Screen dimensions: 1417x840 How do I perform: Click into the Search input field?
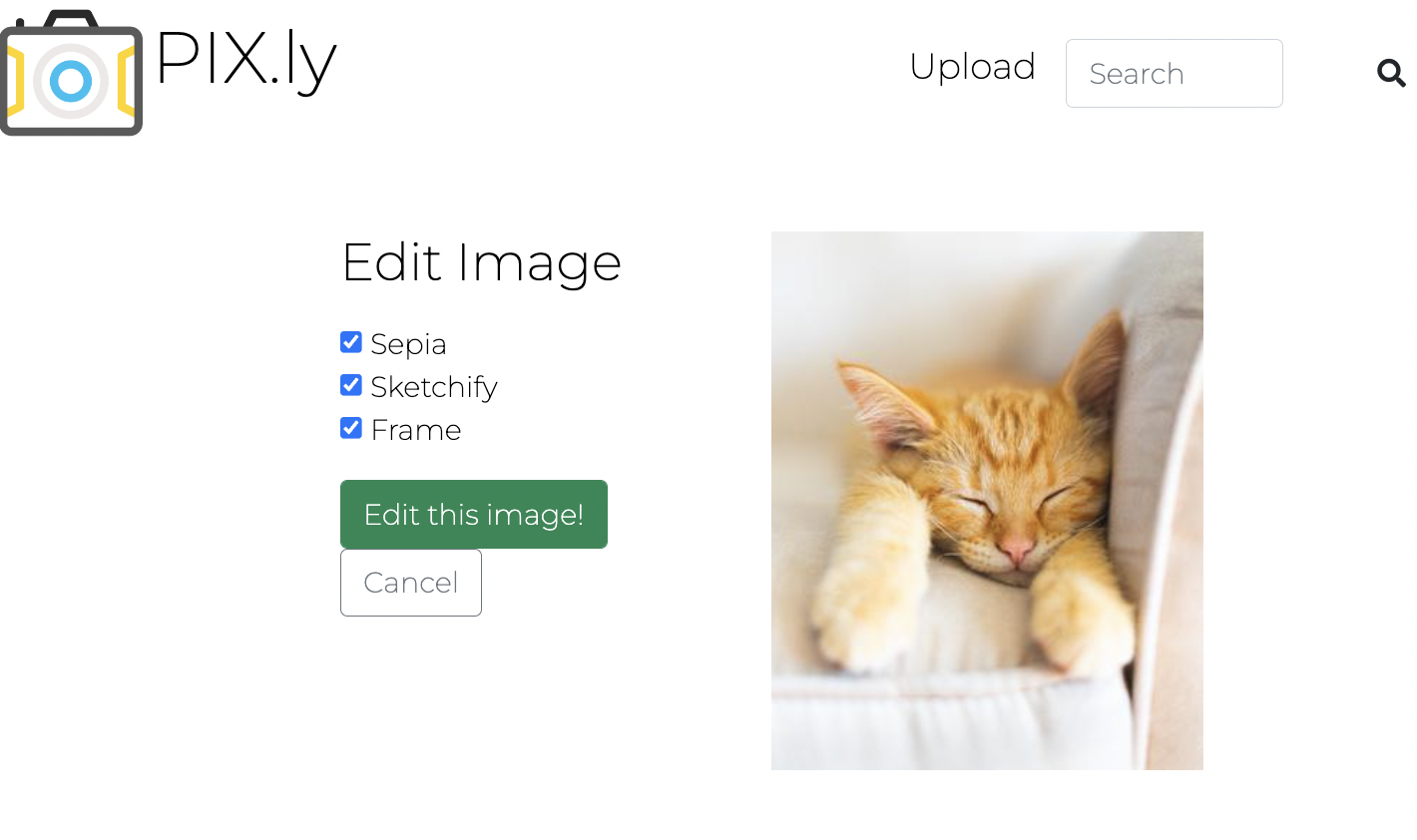coord(1174,73)
